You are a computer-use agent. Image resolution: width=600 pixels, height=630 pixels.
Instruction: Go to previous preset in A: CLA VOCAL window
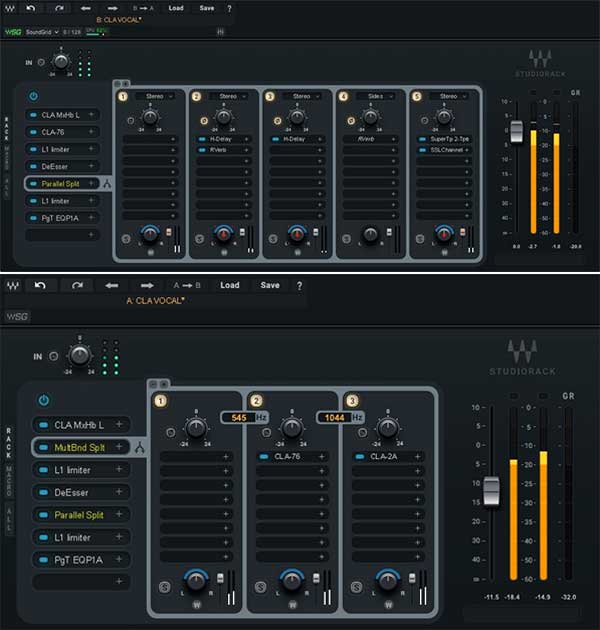pos(112,285)
